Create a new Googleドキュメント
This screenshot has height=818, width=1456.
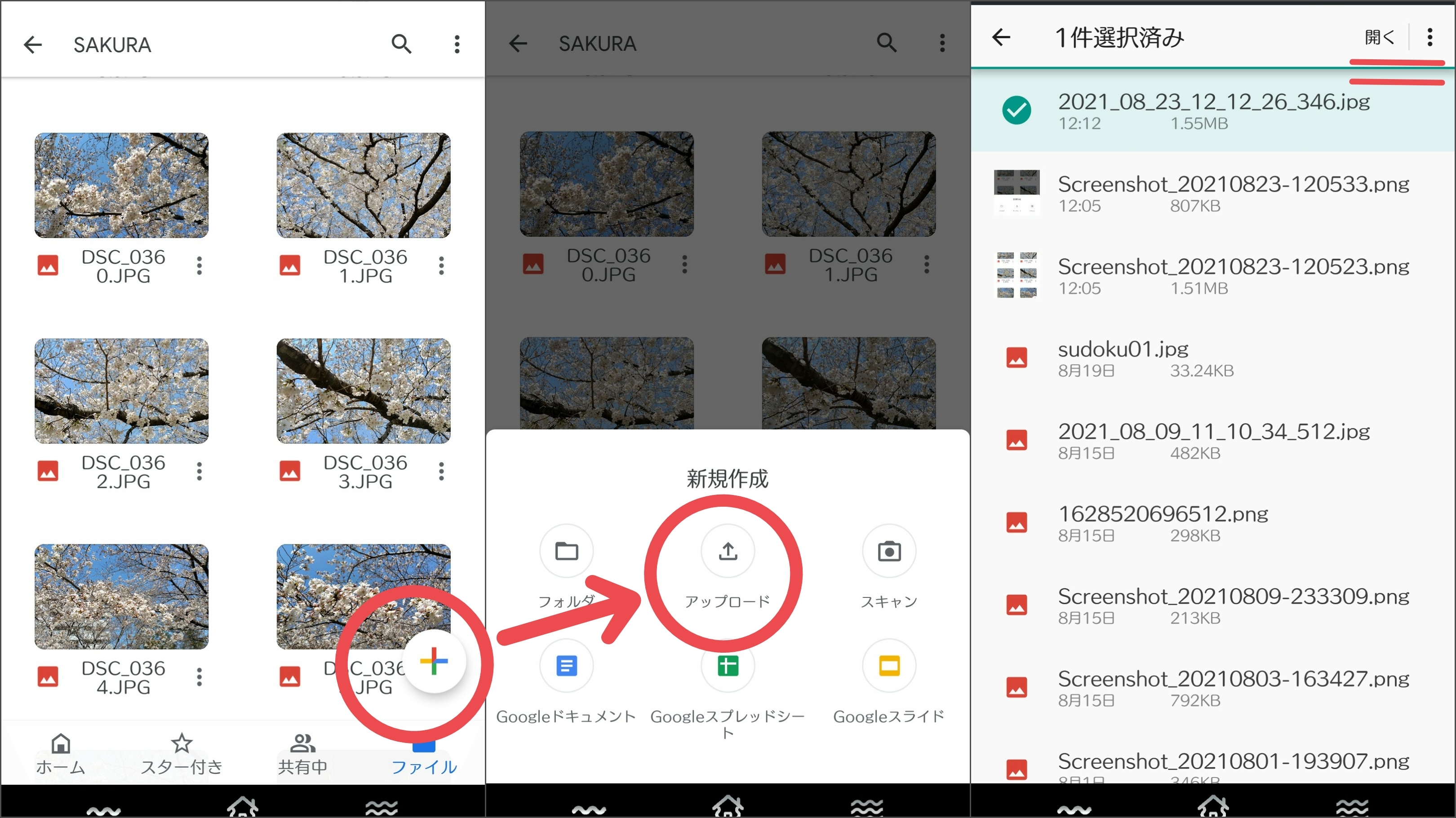coord(566,666)
